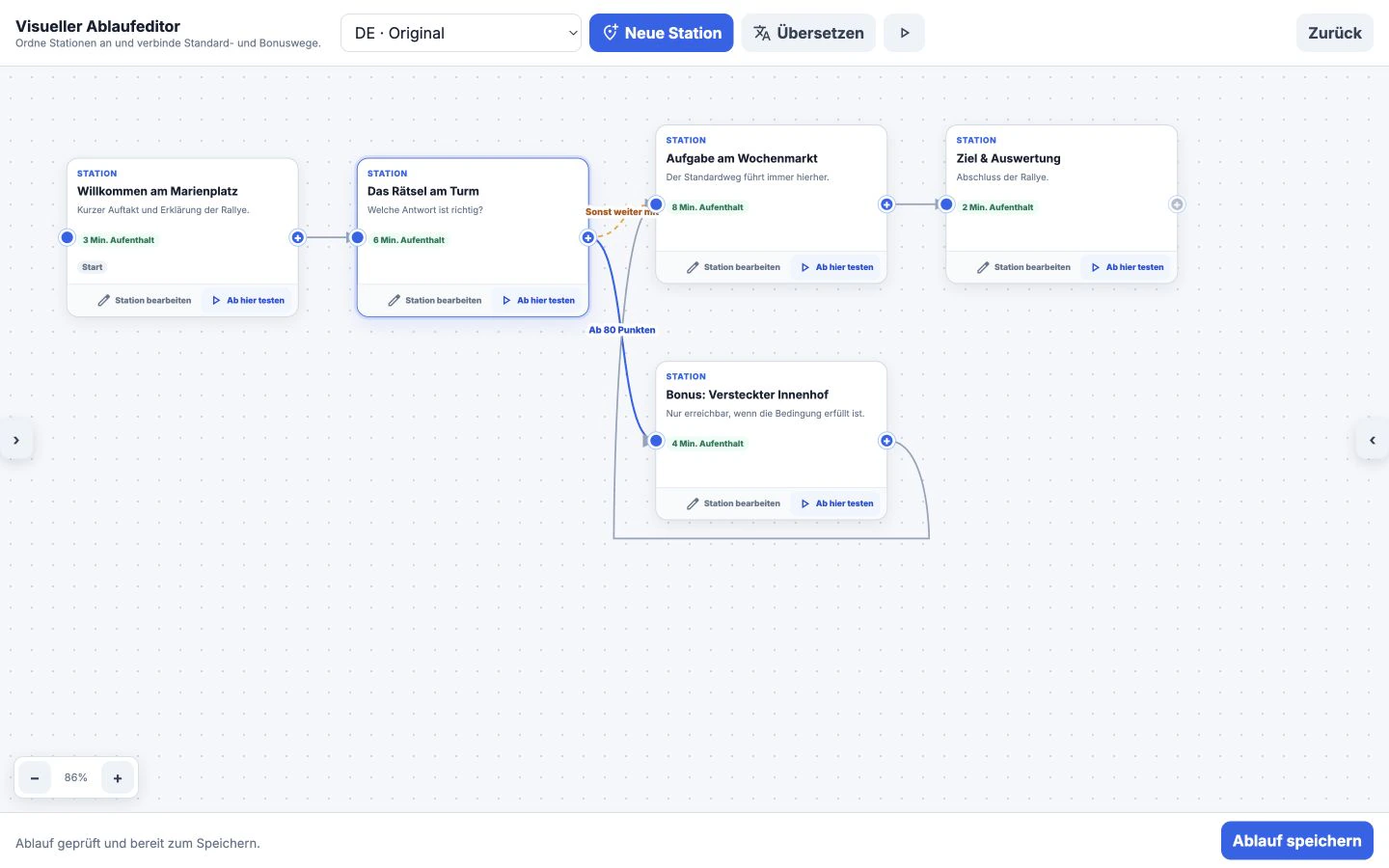Click output plus port of Aufgabe am Wochenmarkt
This screenshot has width=1389, height=868.
pos(886,204)
